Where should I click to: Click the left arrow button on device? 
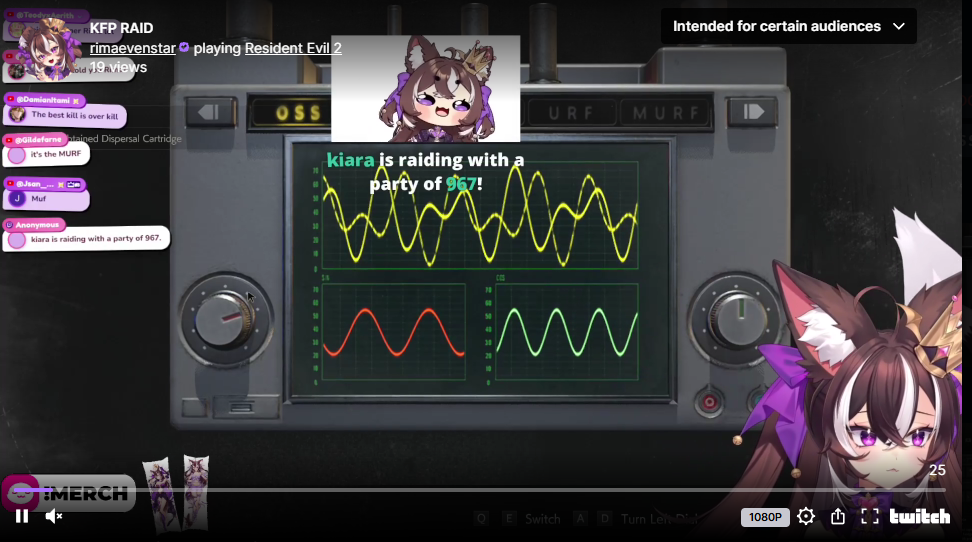(210, 112)
